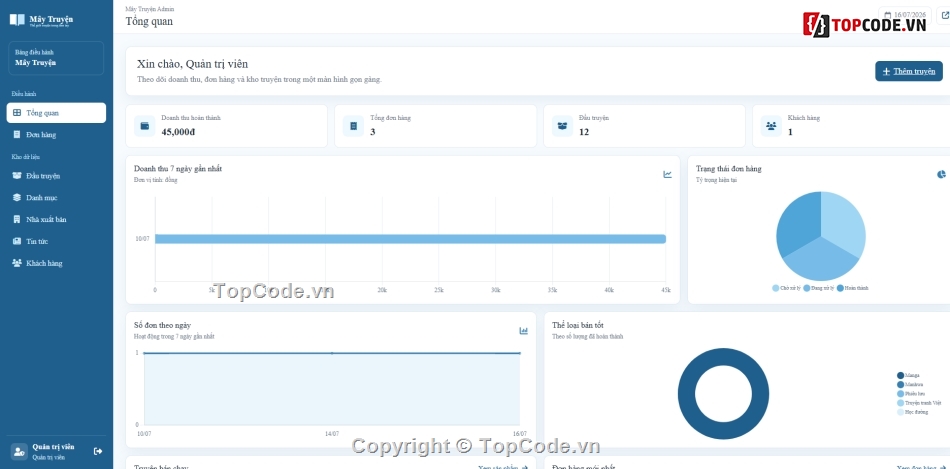Toggle the Manga legend entry
The width and height of the screenshot is (950, 469).
tap(908, 376)
